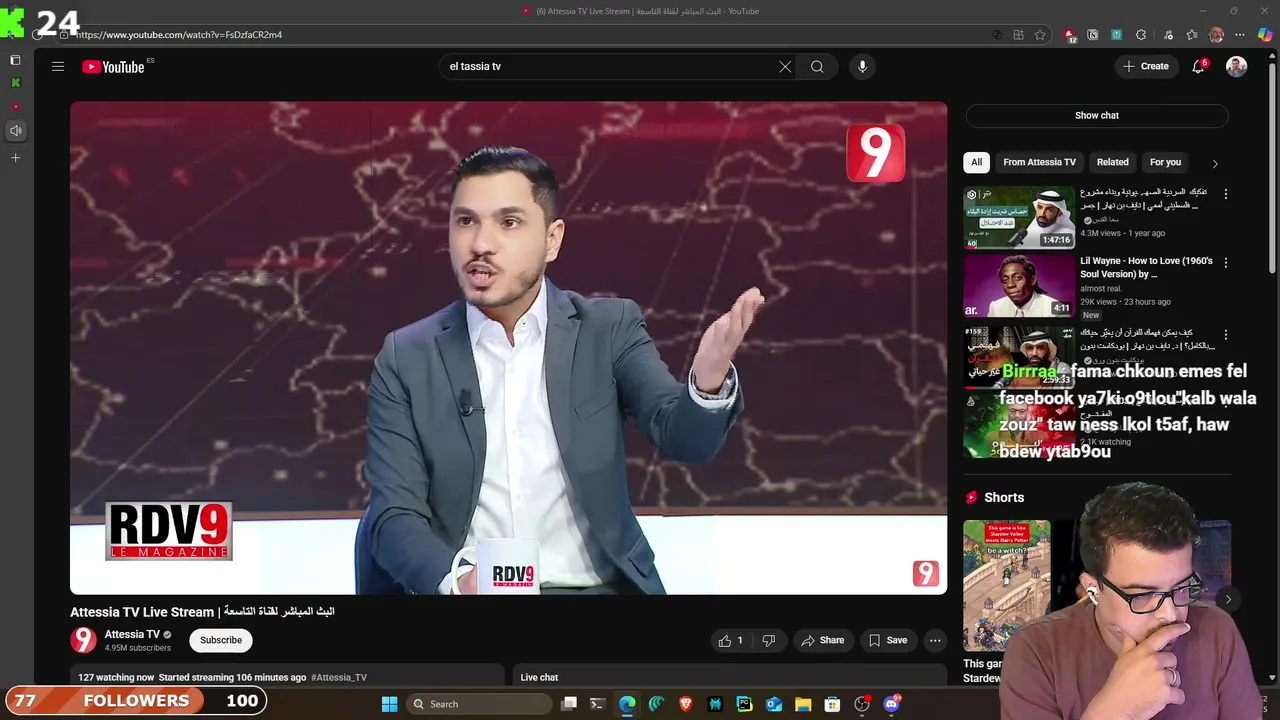Open File Explorer from the taskbar

803,704
